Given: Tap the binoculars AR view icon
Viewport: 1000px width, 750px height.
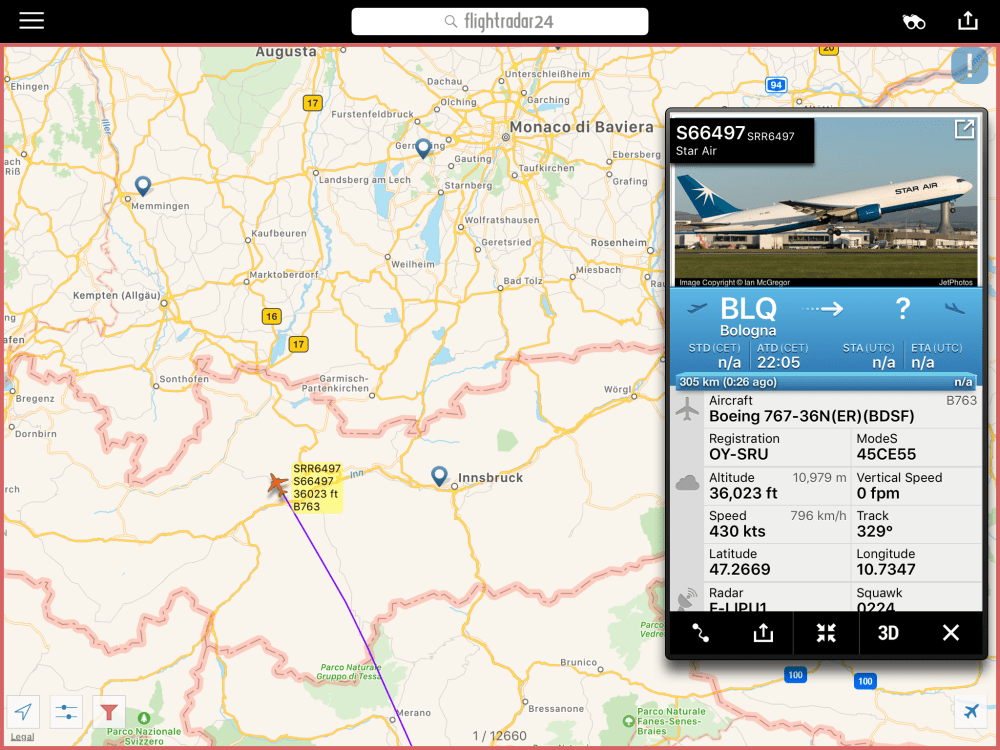Looking at the screenshot, I should pos(913,22).
